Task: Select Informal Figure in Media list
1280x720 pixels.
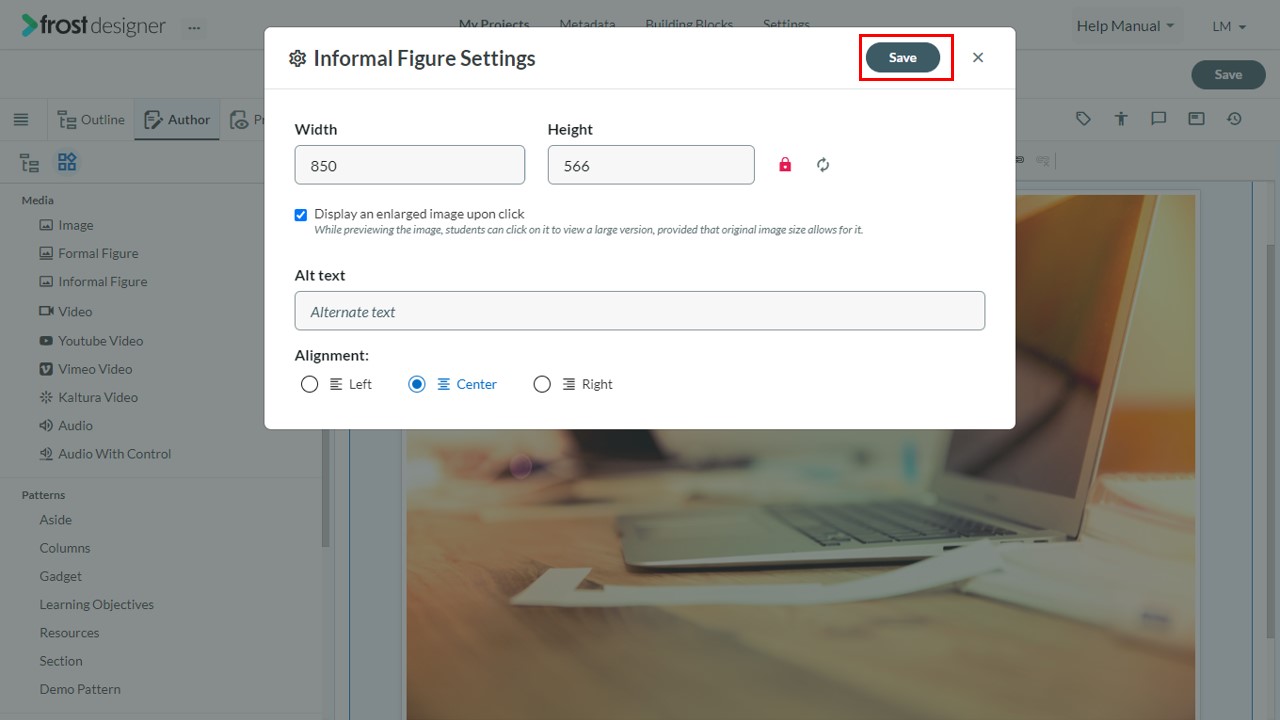Action: pyautogui.click(x=102, y=282)
